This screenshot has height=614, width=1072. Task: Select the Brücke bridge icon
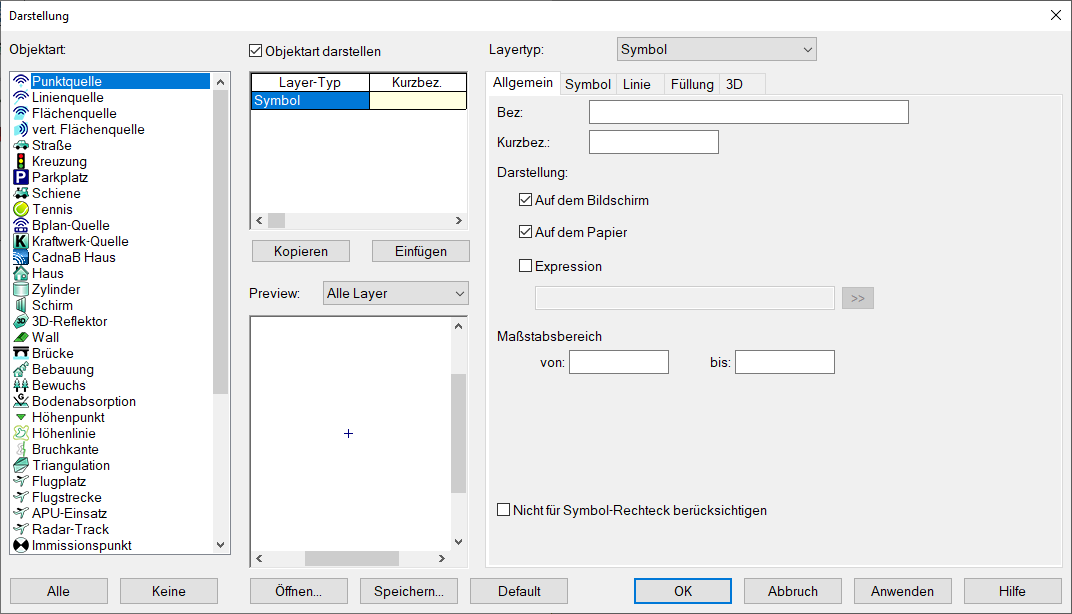(21, 353)
